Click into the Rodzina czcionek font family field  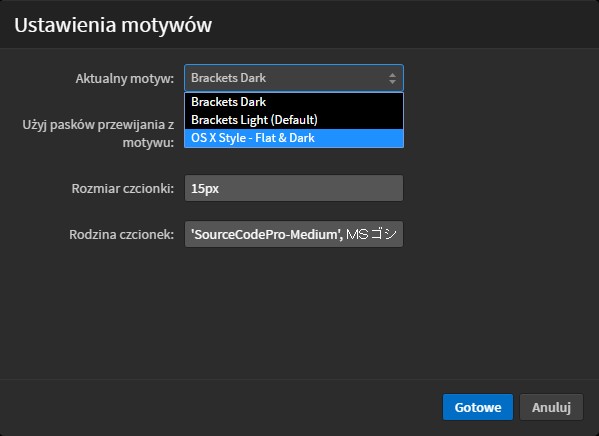point(294,234)
